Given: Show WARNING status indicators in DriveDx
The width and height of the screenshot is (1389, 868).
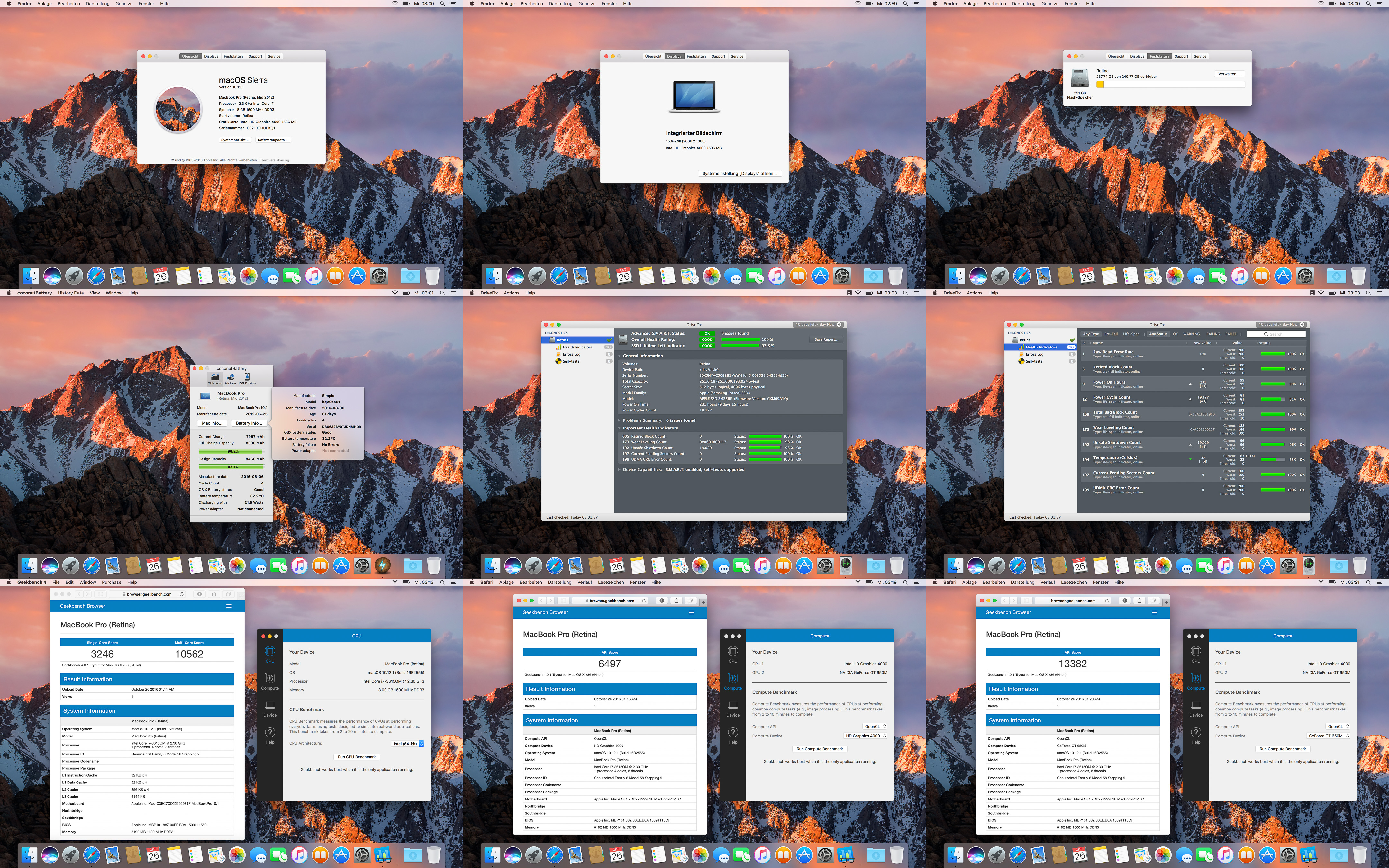Looking at the screenshot, I should pos(1192,334).
